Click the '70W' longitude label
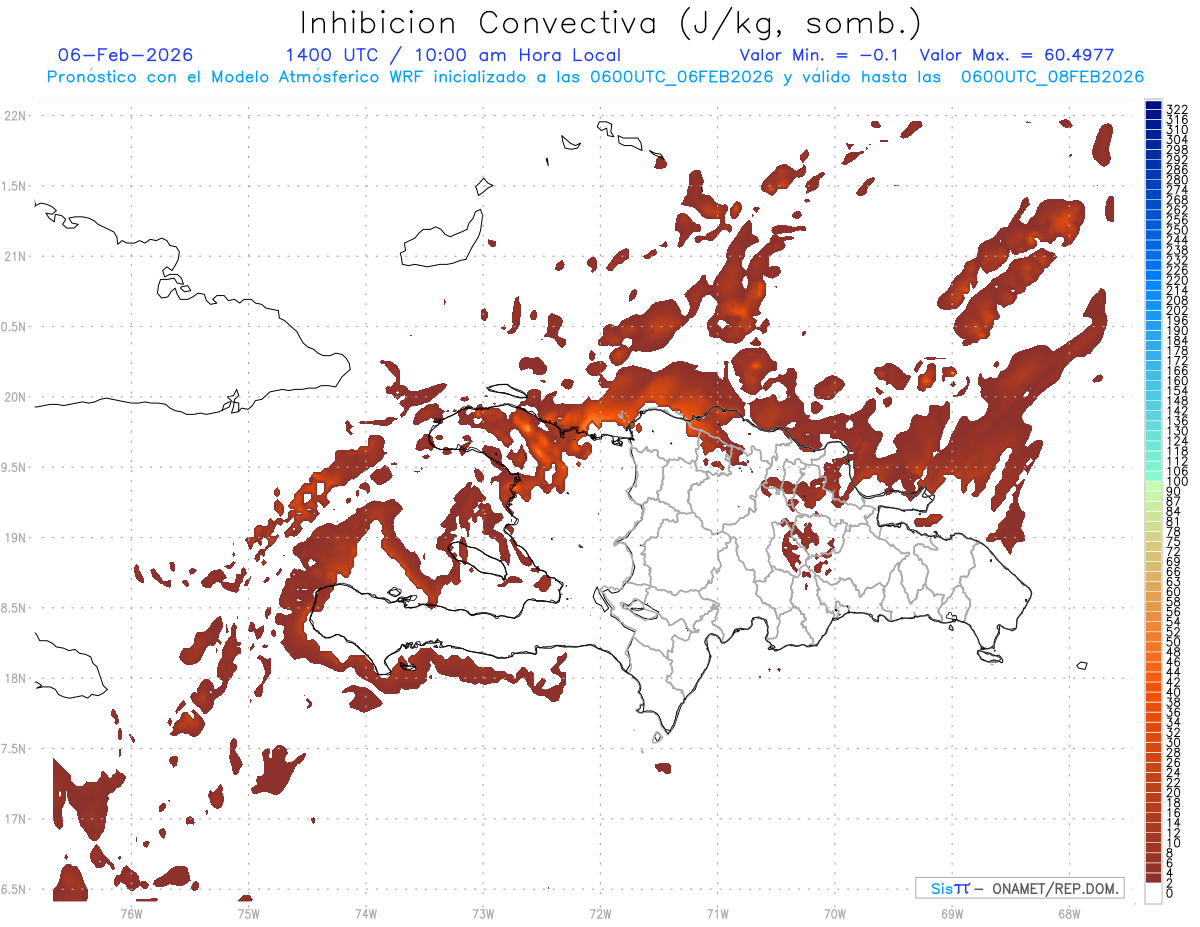Image resolution: width=1200 pixels, height=927 pixels. (835, 912)
